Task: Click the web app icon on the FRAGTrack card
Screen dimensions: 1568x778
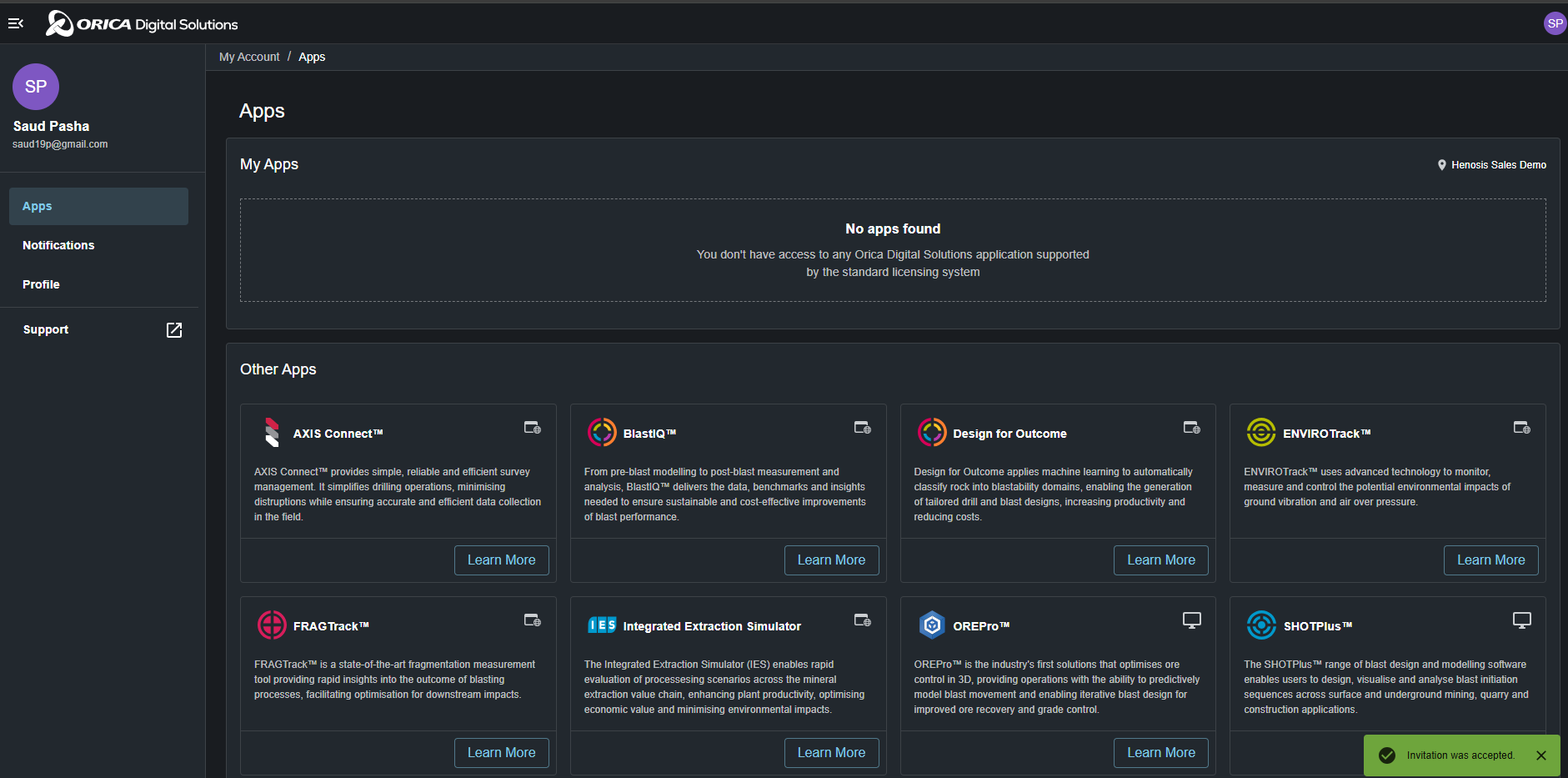Action: pyautogui.click(x=532, y=620)
